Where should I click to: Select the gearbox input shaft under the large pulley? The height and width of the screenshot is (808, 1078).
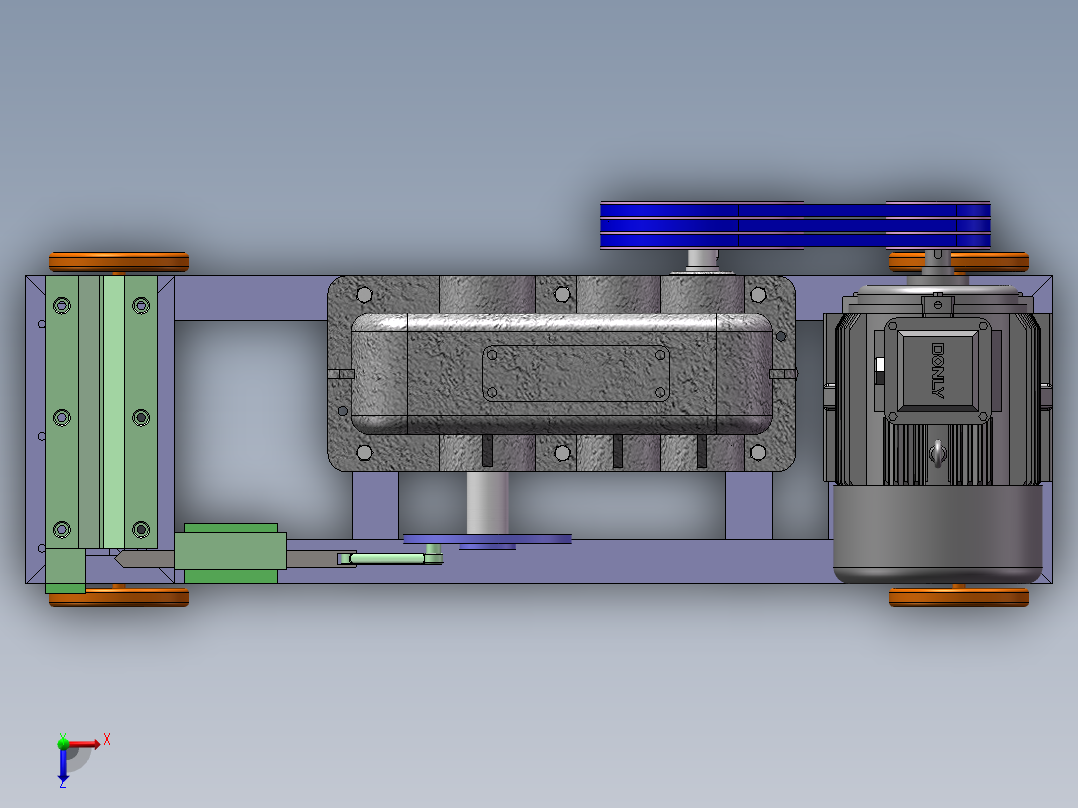tap(703, 261)
